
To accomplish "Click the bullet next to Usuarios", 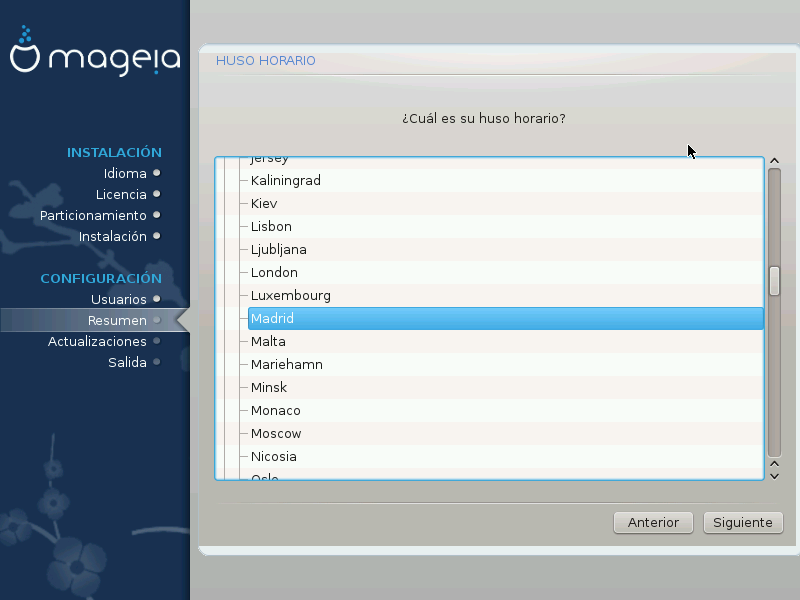I will pos(157,299).
